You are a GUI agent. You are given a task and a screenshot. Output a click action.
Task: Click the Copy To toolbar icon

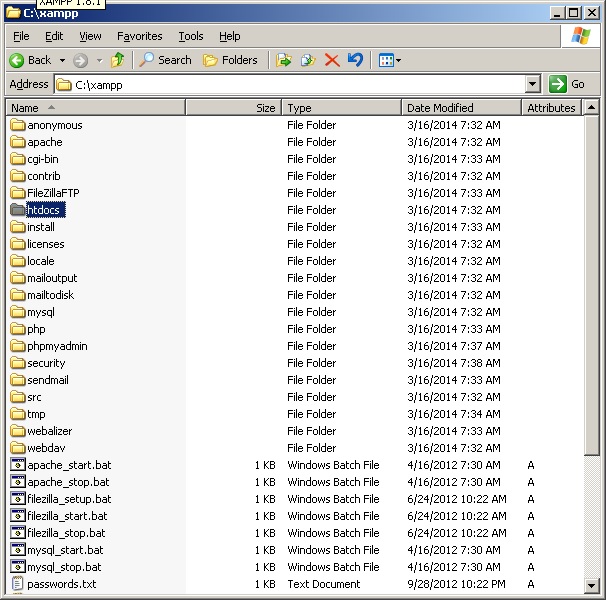point(308,60)
